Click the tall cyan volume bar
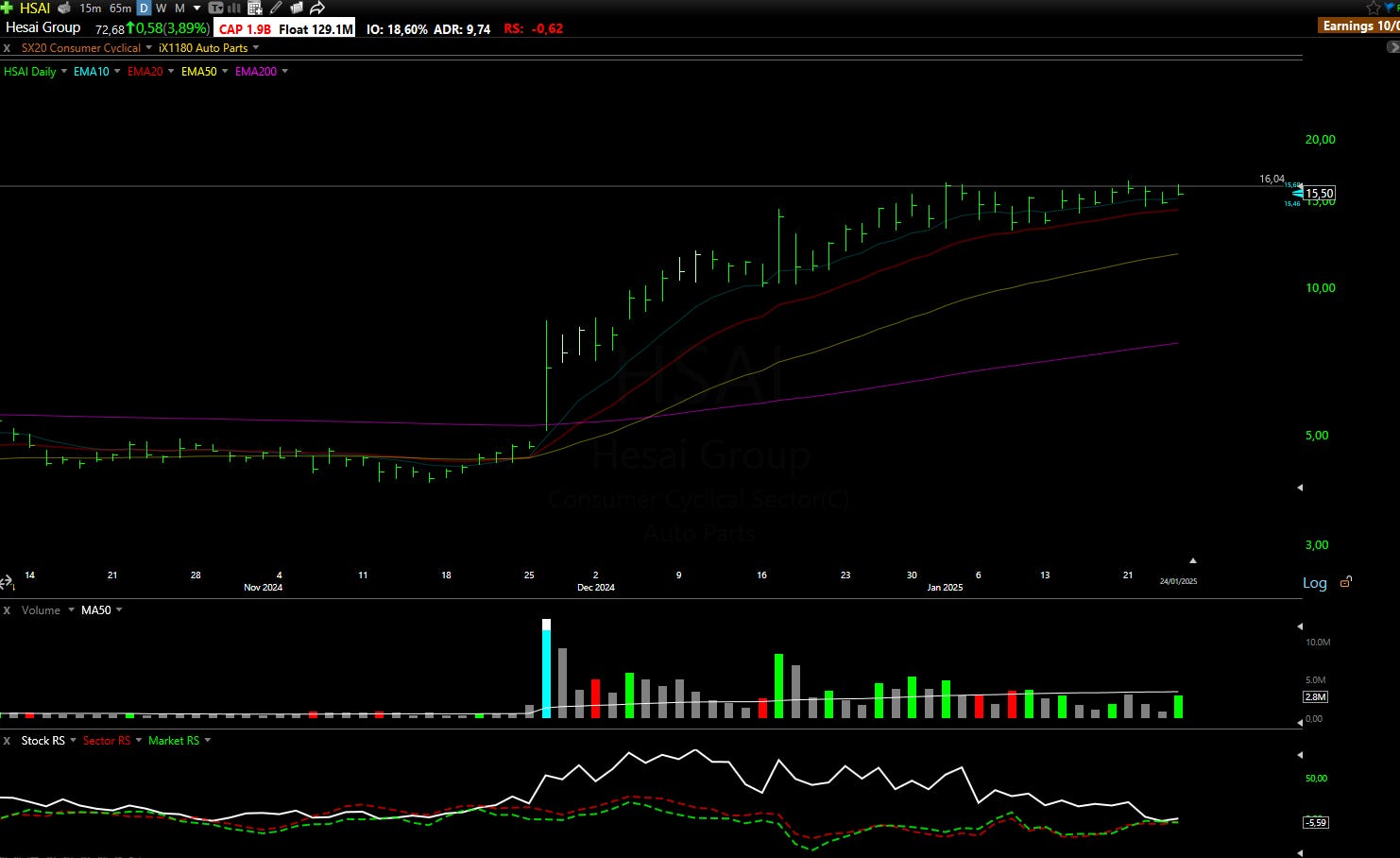Screen dimensions: 1400x858 click(546, 669)
